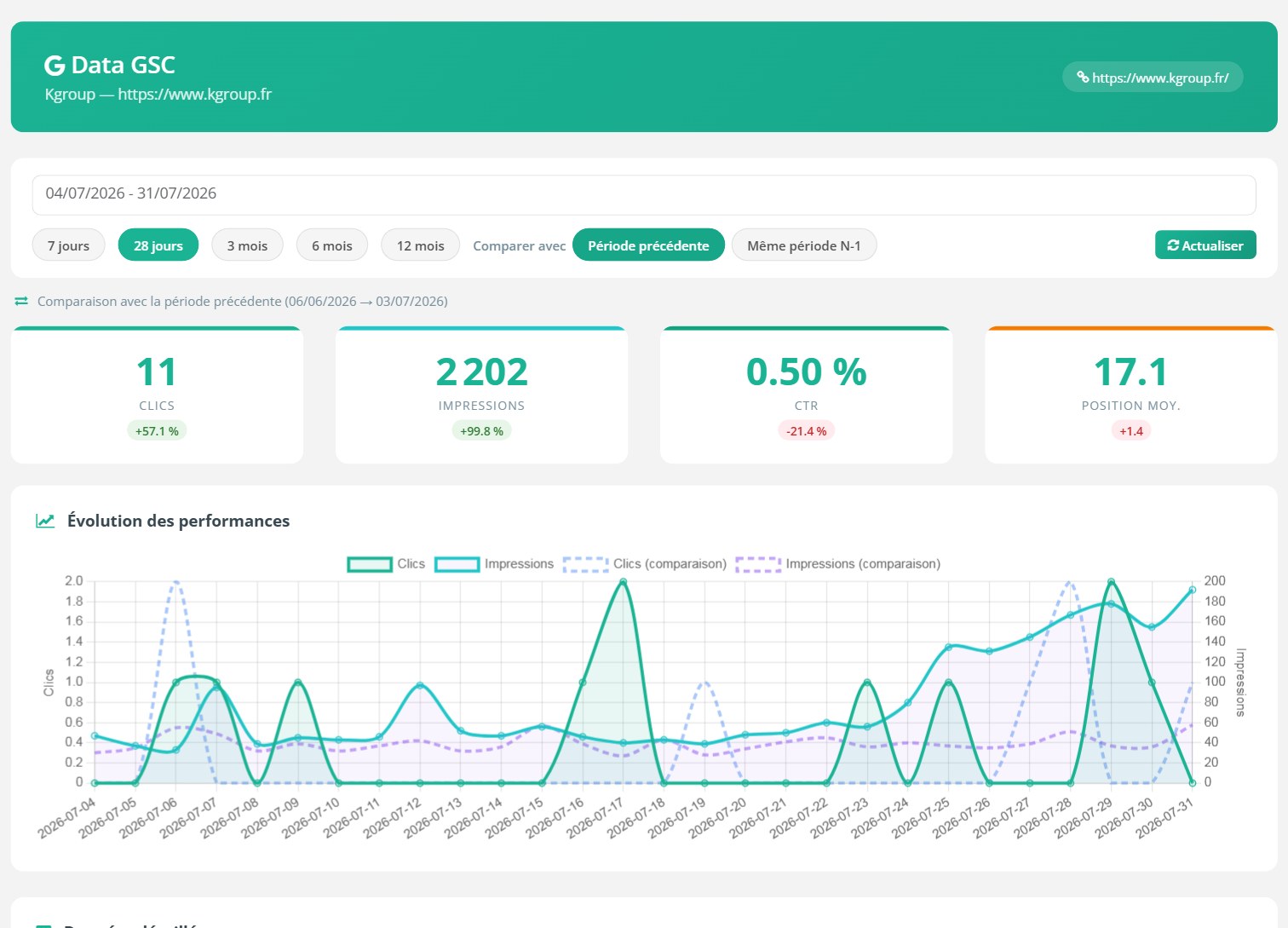
Task: Switch to 12 mois period
Action: [x=421, y=245]
